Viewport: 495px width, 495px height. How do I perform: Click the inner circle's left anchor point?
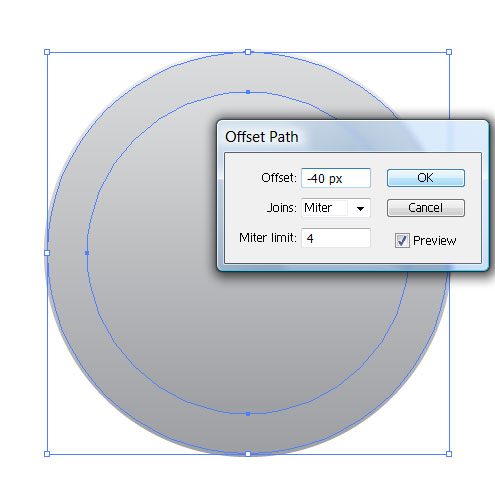[x=87, y=253]
